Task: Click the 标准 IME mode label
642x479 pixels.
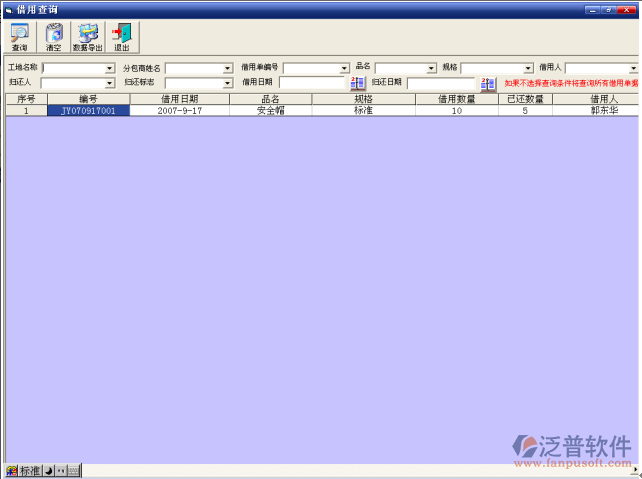Action: coord(30,471)
